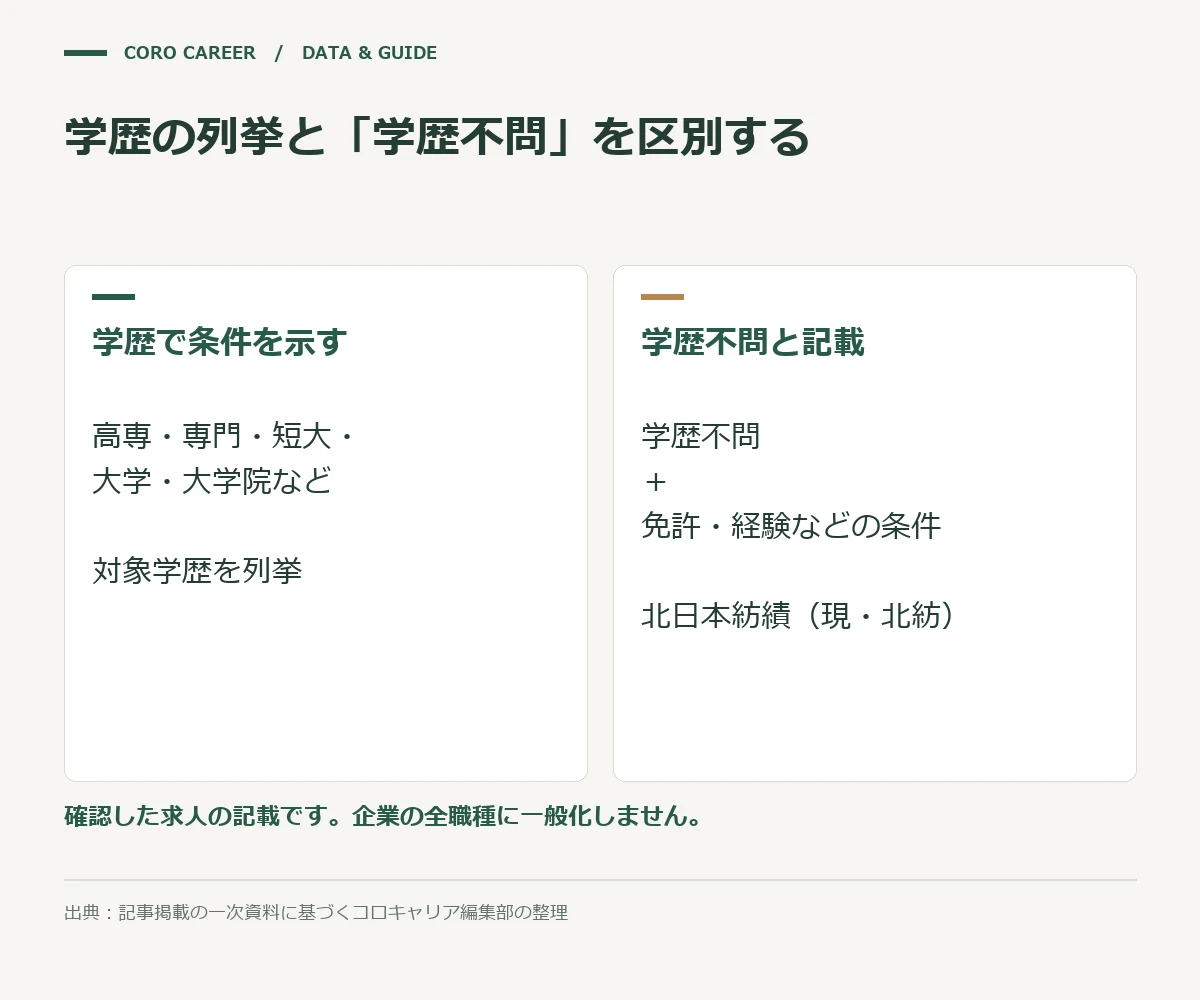Click the text 免許・経験などの条件
This screenshot has height=1000, width=1200.
(x=791, y=526)
